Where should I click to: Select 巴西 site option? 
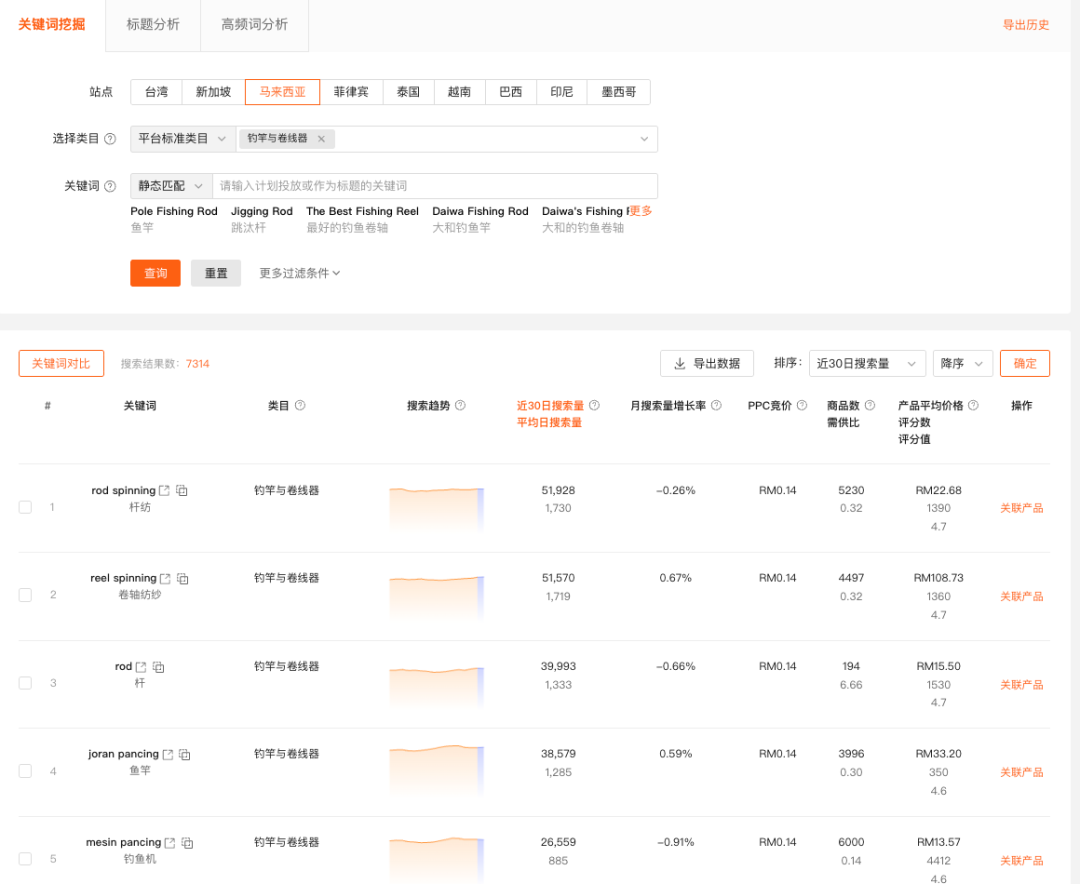[x=511, y=92]
